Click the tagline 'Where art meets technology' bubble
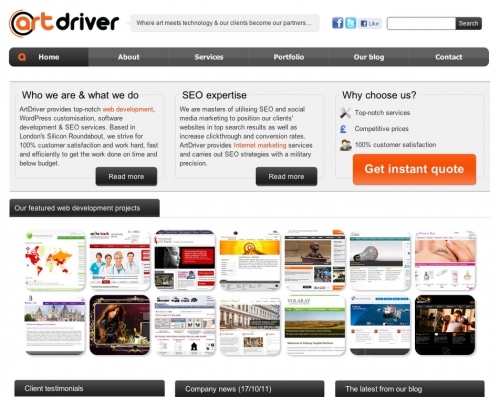 pyautogui.click(x=224, y=23)
